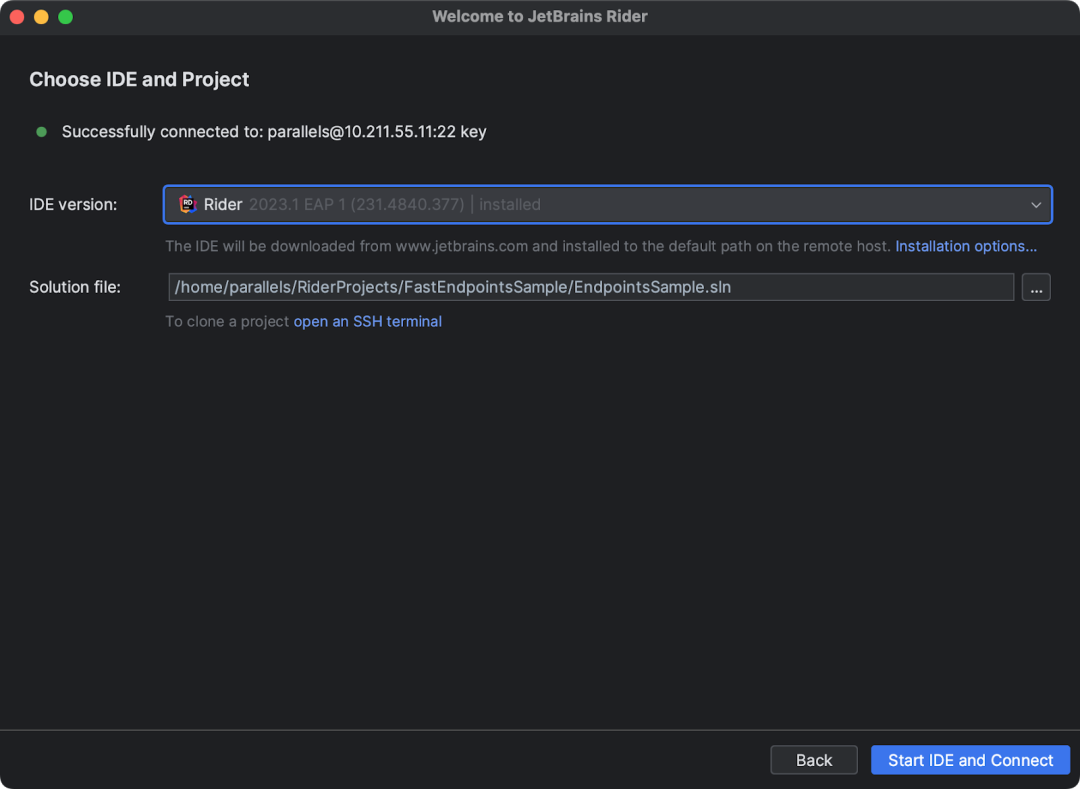Open the Rider 2023.1 EAP 1 combo box
The image size is (1080, 789).
tap(608, 204)
